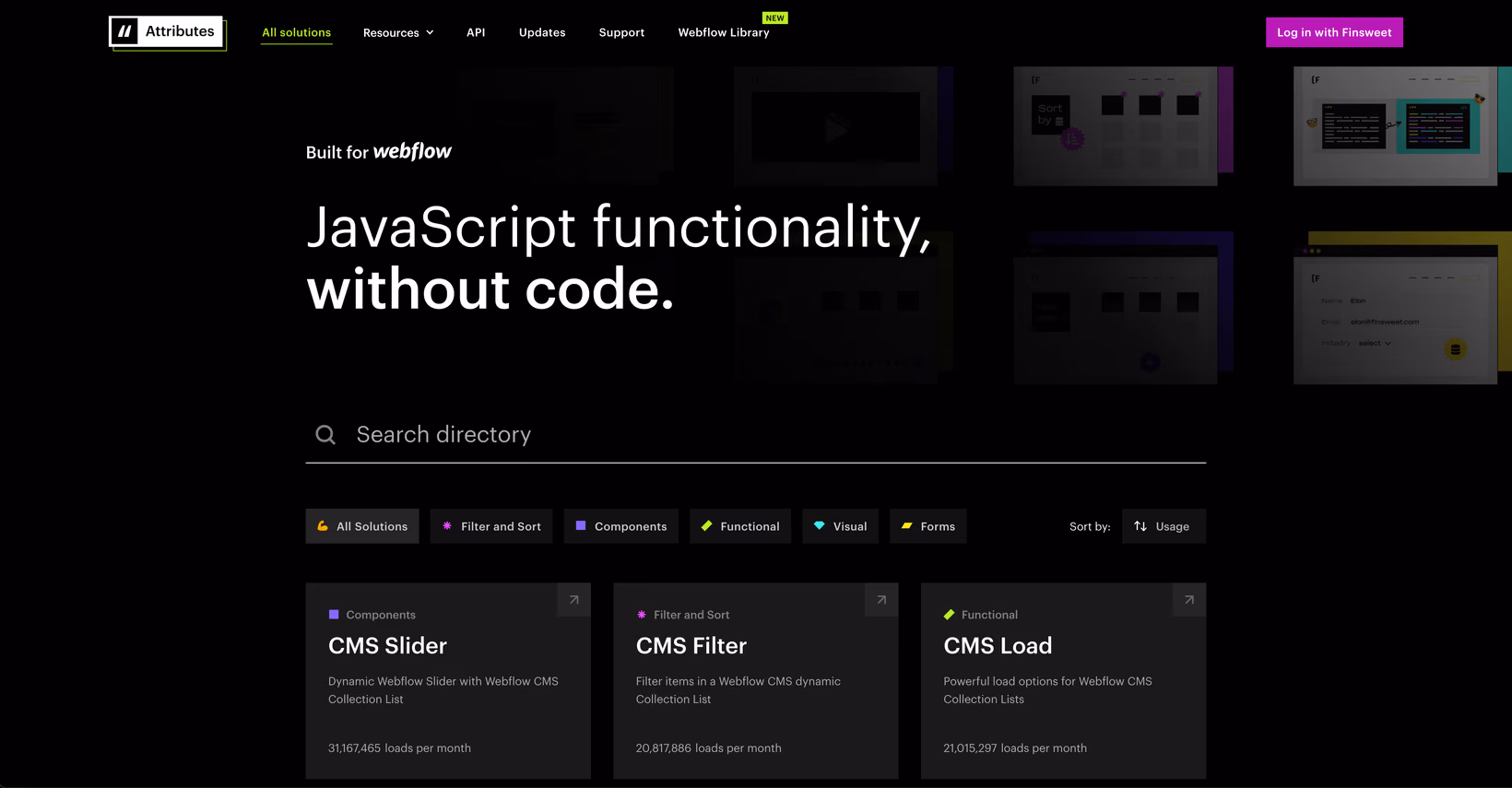Click the Attributes logo
The height and width of the screenshot is (788, 1512).
pyautogui.click(x=167, y=31)
